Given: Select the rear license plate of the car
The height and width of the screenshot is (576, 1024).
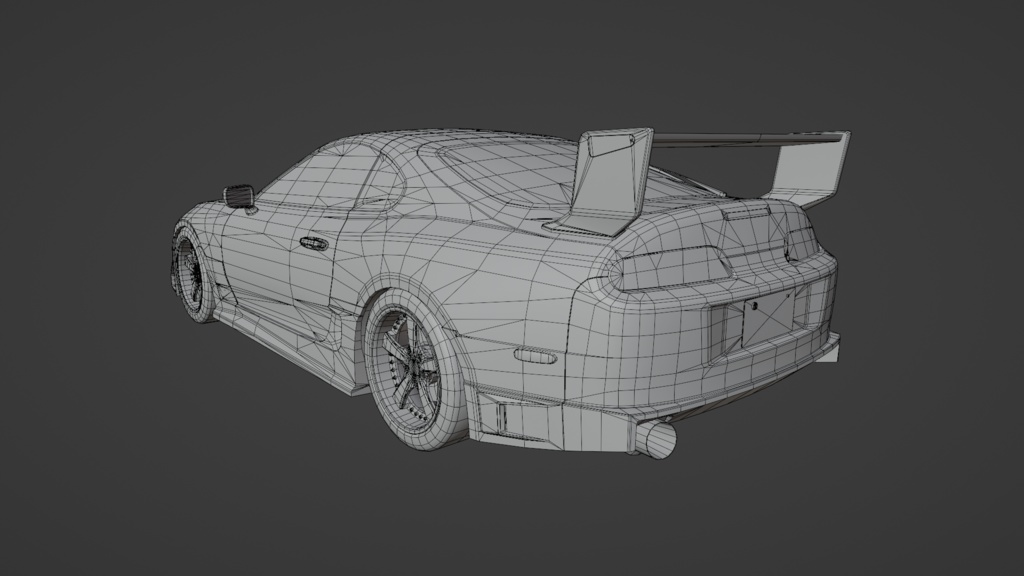Looking at the screenshot, I should click(x=768, y=319).
